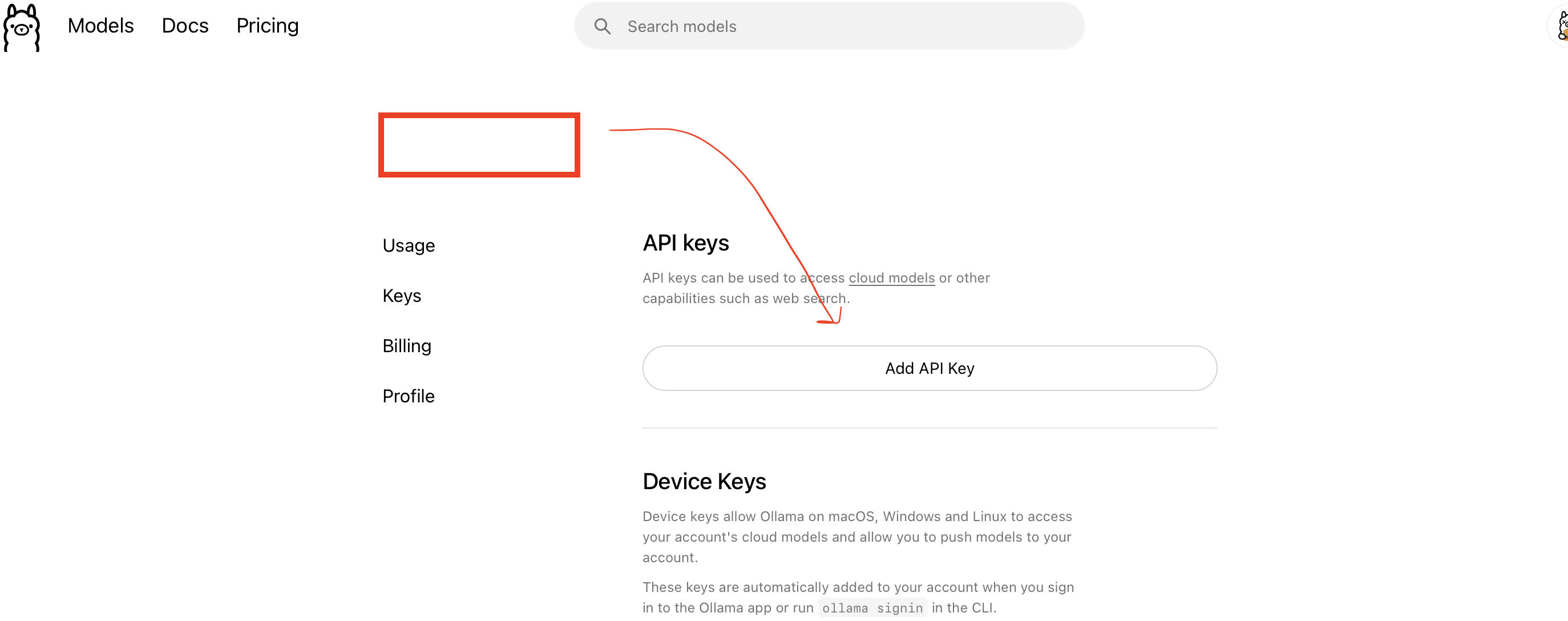This screenshot has height=621, width=1568.
Task: Go to Docs in top navigation
Action: click(x=185, y=26)
